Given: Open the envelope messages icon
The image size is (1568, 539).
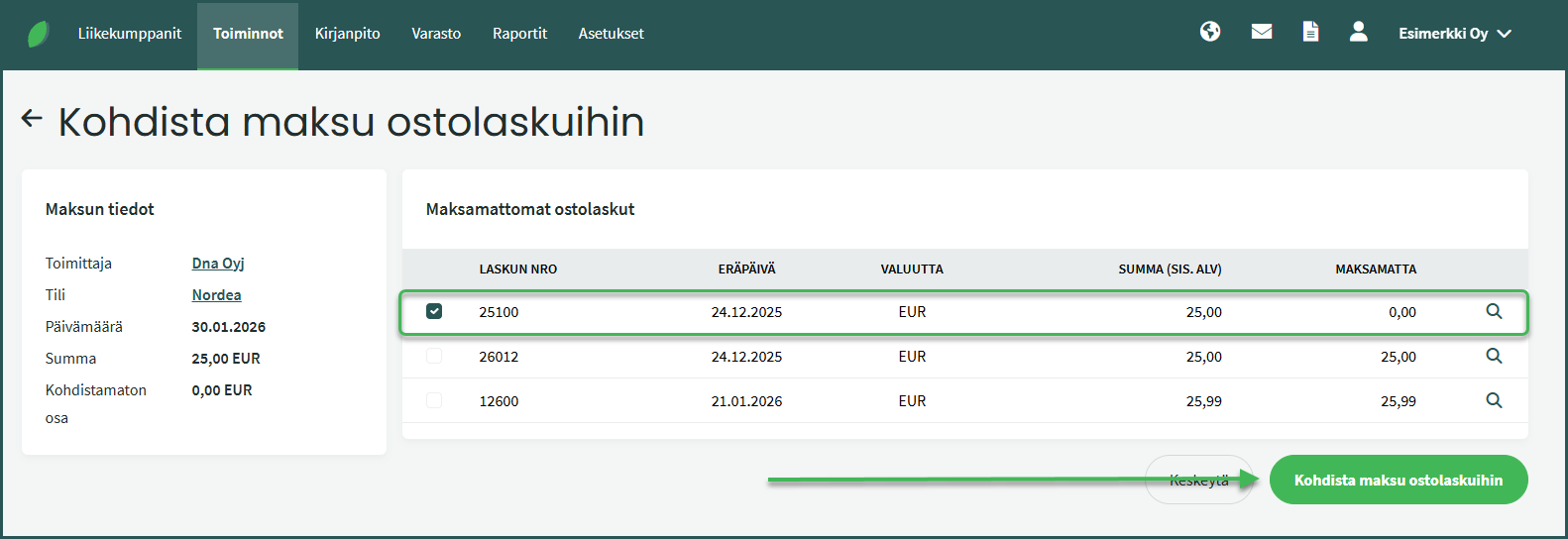Looking at the screenshot, I should pos(1261,32).
